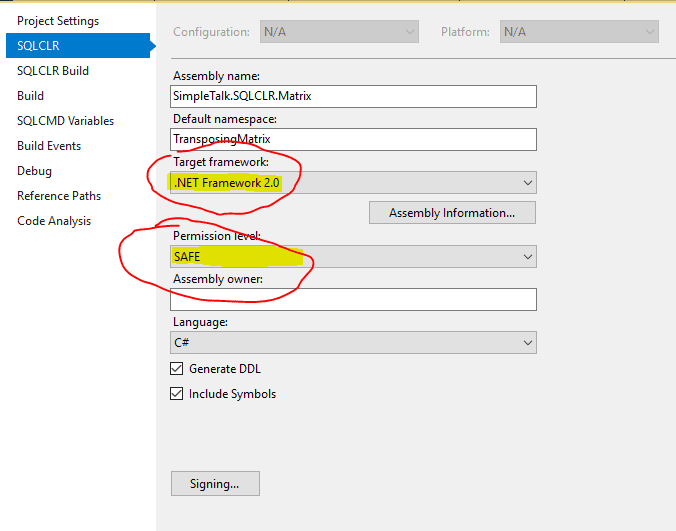Toggle the Generate DDL checkbox
This screenshot has width=676, height=531.
pos(176,369)
